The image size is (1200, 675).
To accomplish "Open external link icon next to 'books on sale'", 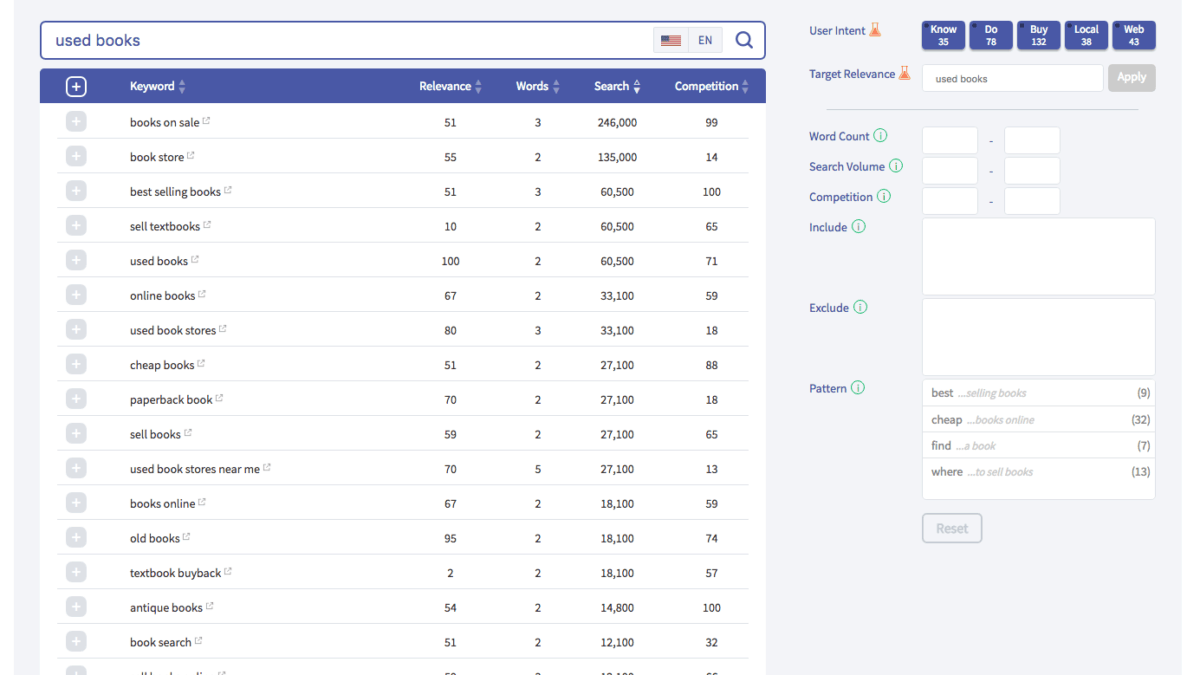I will [x=207, y=121].
